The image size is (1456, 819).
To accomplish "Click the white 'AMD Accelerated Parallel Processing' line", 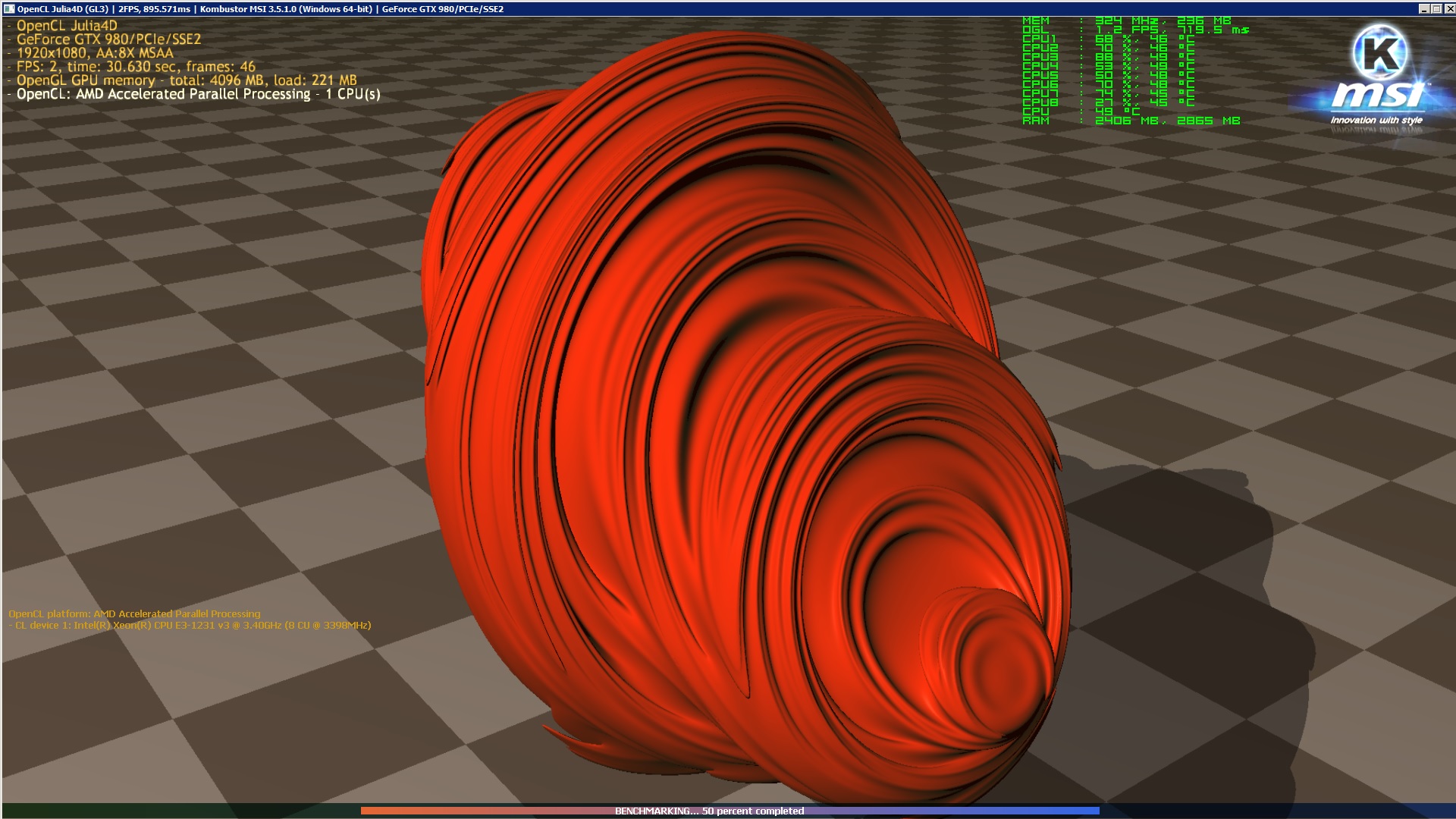I will click(x=198, y=94).
